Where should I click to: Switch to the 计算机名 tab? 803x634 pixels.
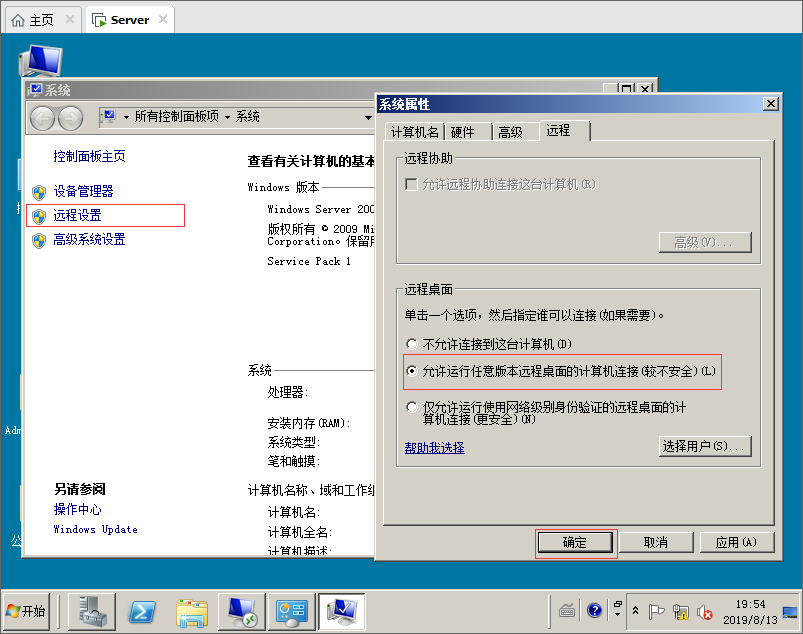414,132
